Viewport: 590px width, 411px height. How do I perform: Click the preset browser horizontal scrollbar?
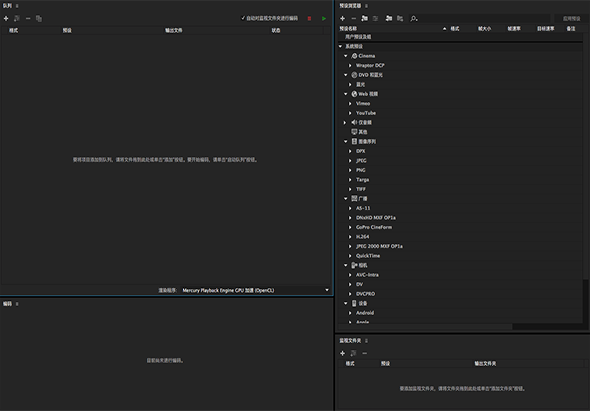click(x=425, y=327)
